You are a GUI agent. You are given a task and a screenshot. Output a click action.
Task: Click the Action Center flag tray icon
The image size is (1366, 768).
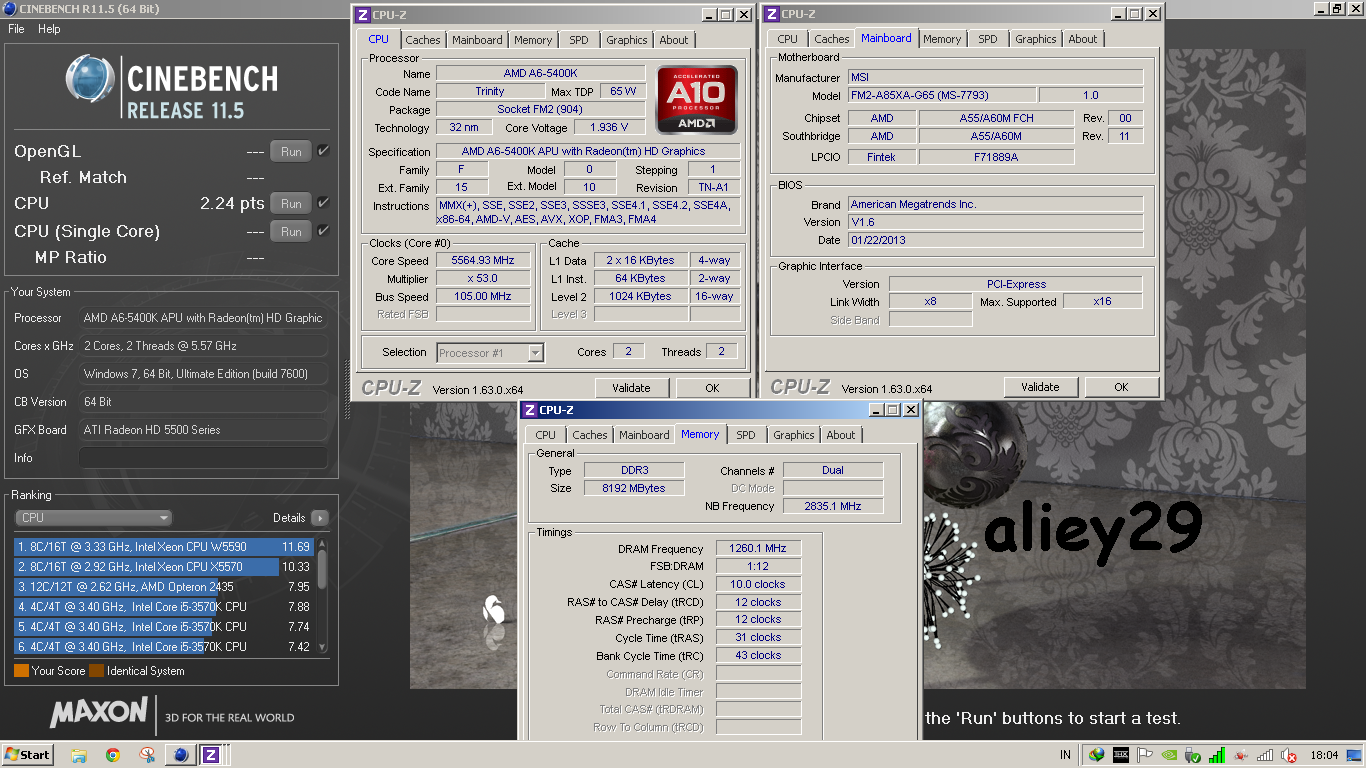pos(1145,755)
